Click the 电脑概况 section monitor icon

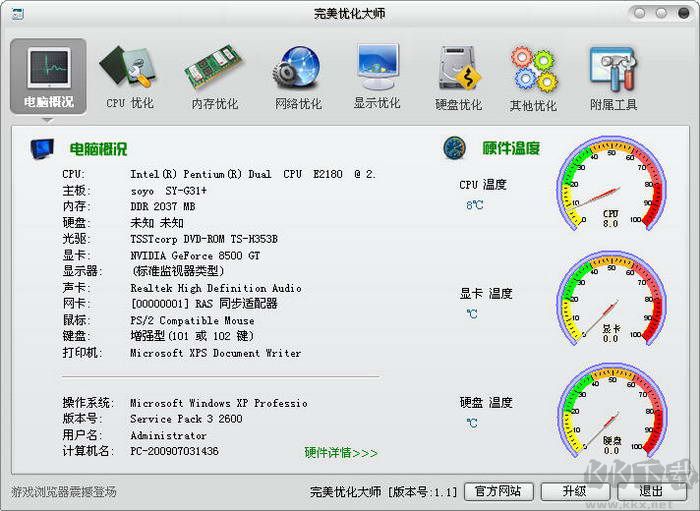(x=43, y=149)
